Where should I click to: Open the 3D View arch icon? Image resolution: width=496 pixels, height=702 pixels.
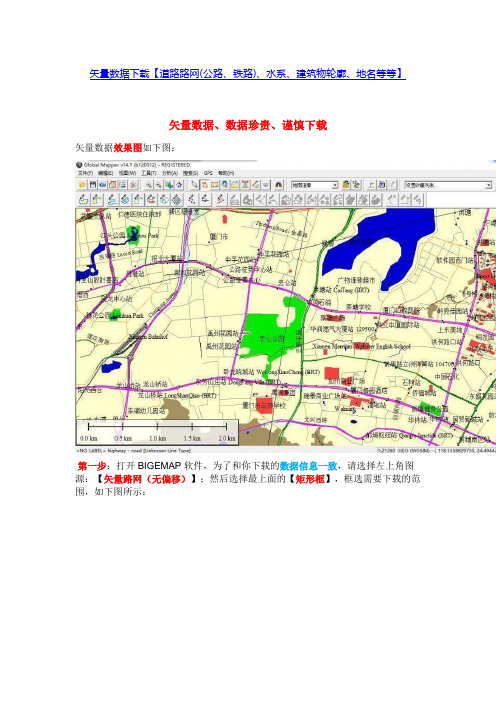pos(278,184)
